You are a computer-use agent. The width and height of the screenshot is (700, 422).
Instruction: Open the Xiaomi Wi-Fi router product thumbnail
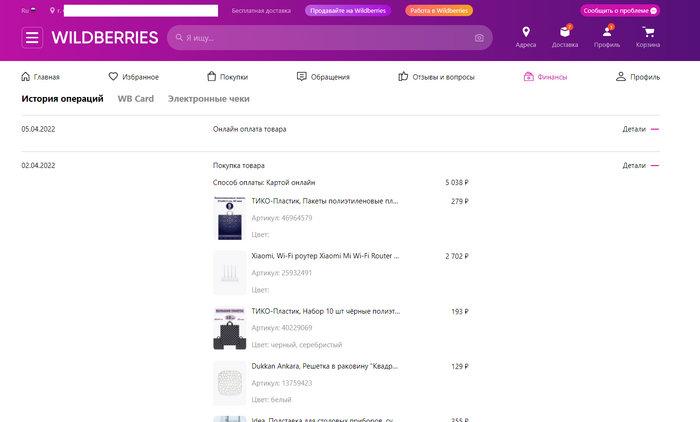pyautogui.click(x=230, y=272)
